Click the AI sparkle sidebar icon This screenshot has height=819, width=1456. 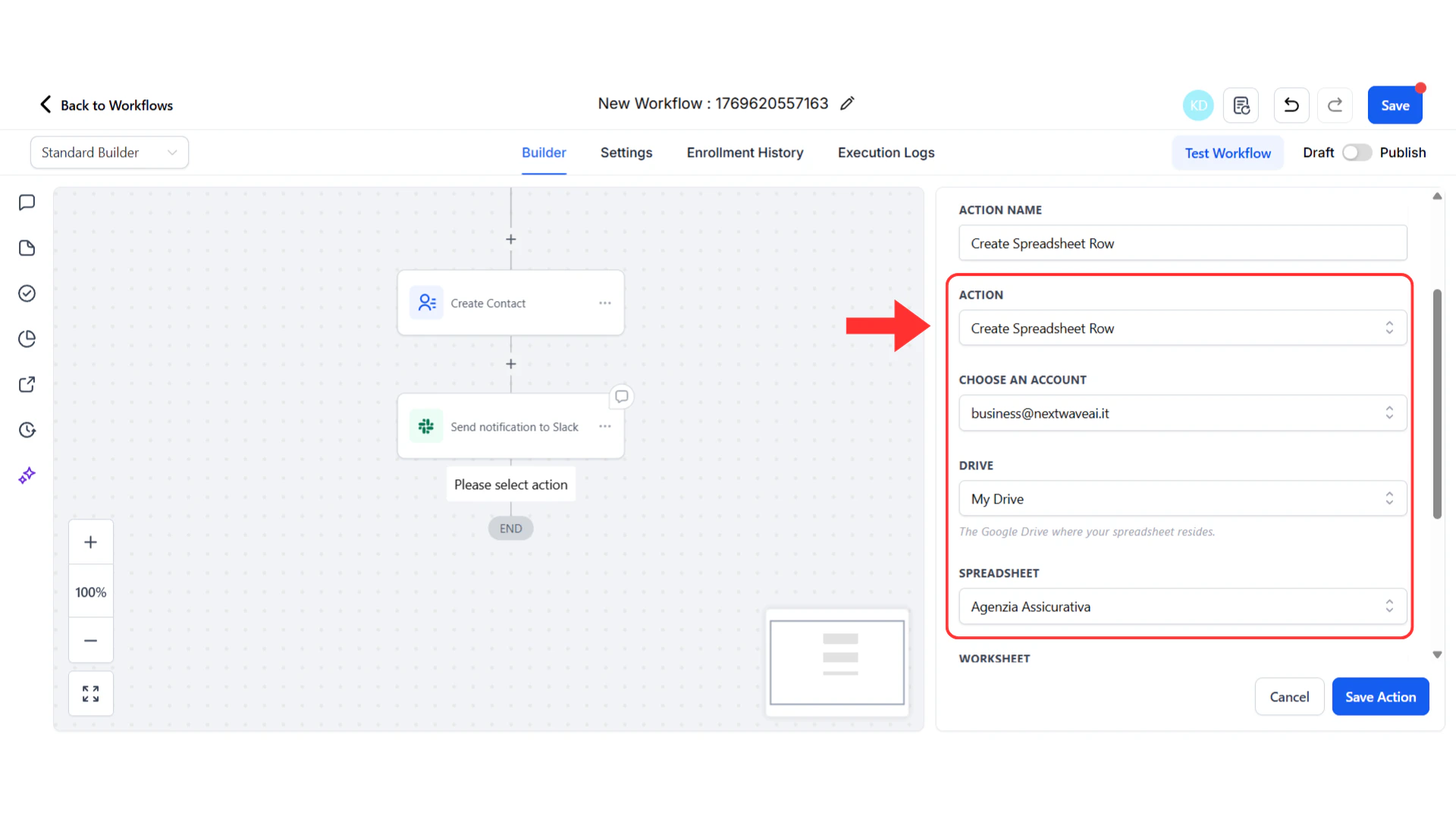pyautogui.click(x=27, y=475)
